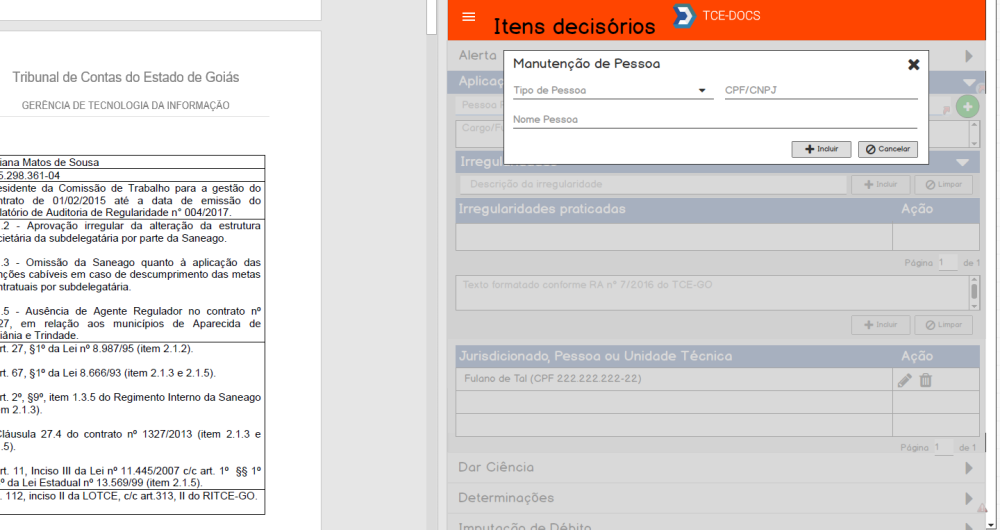Screen dimensions: 1000x530
Task: Click the Texto formatado text area
Action: point(710,292)
